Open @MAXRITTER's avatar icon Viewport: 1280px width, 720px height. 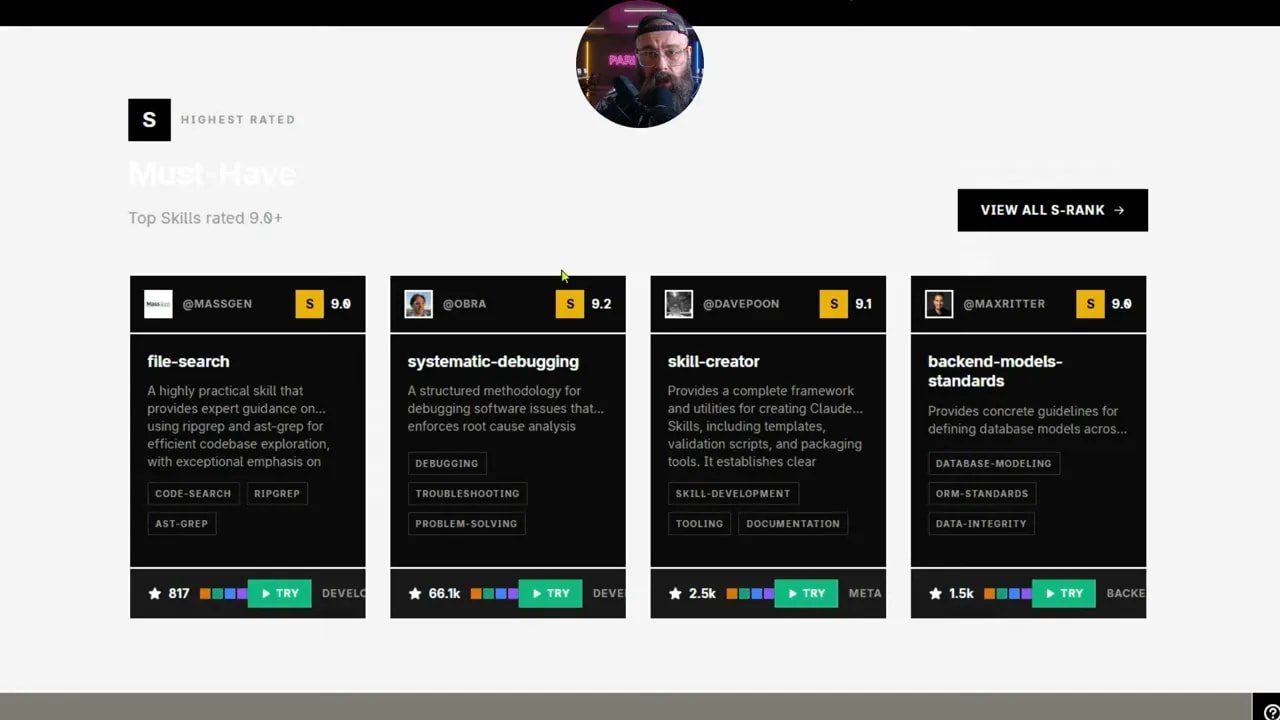[938, 303]
